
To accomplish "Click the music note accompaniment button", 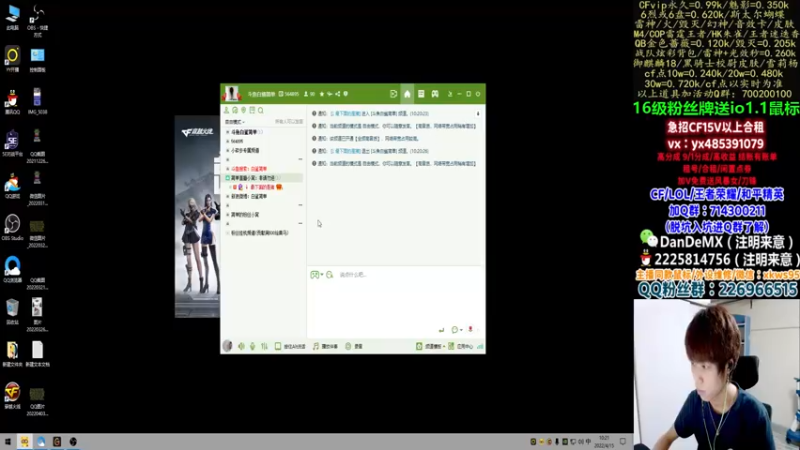I will coord(325,346).
